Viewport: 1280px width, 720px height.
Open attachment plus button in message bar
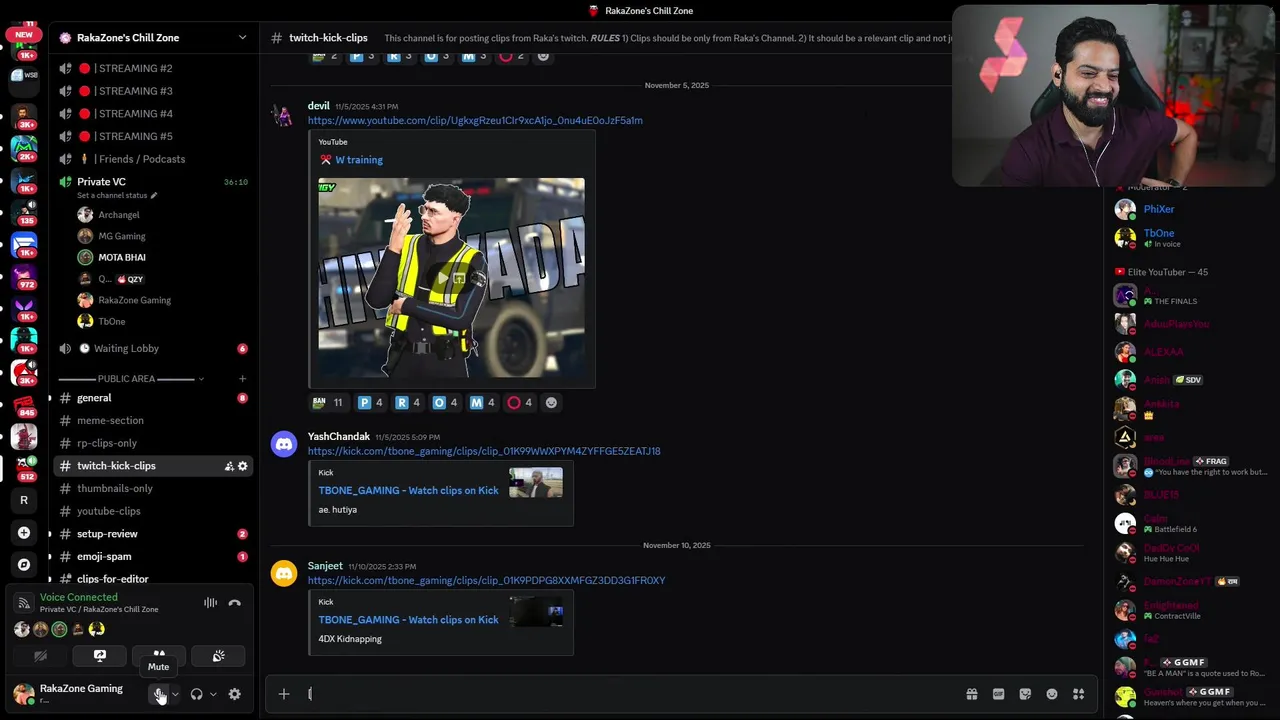(x=284, y=694)
